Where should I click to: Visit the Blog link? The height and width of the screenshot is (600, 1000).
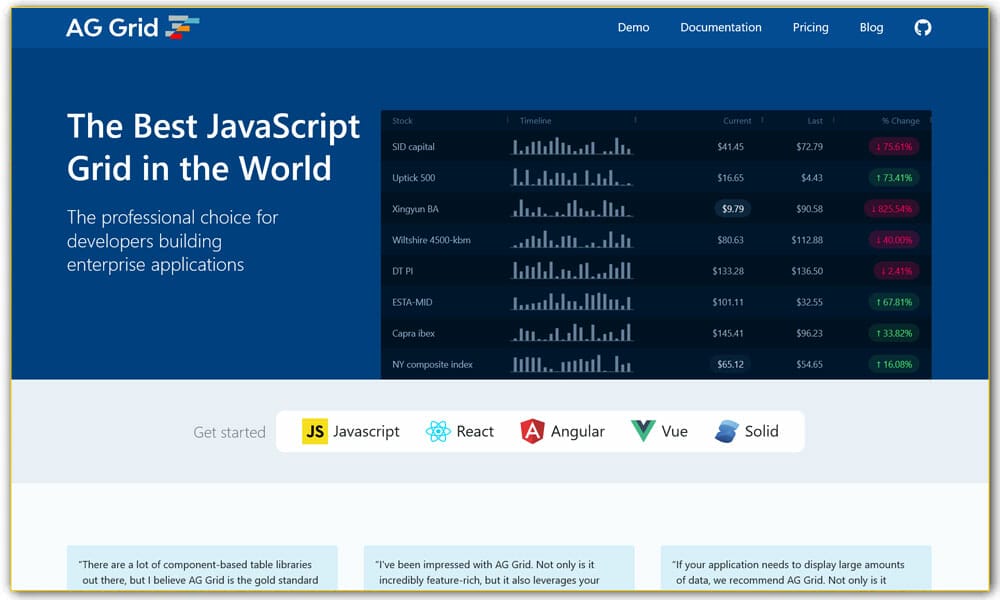871,27
